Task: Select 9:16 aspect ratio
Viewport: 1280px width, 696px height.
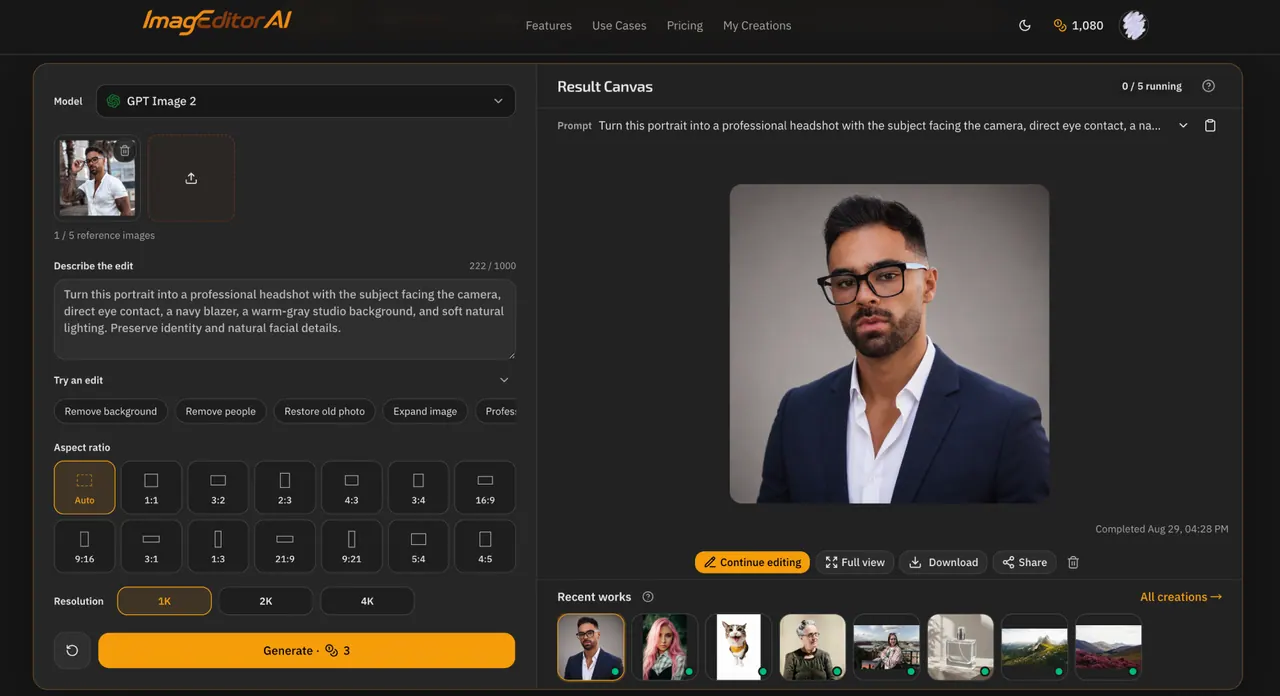Action: tap(85, 546)
